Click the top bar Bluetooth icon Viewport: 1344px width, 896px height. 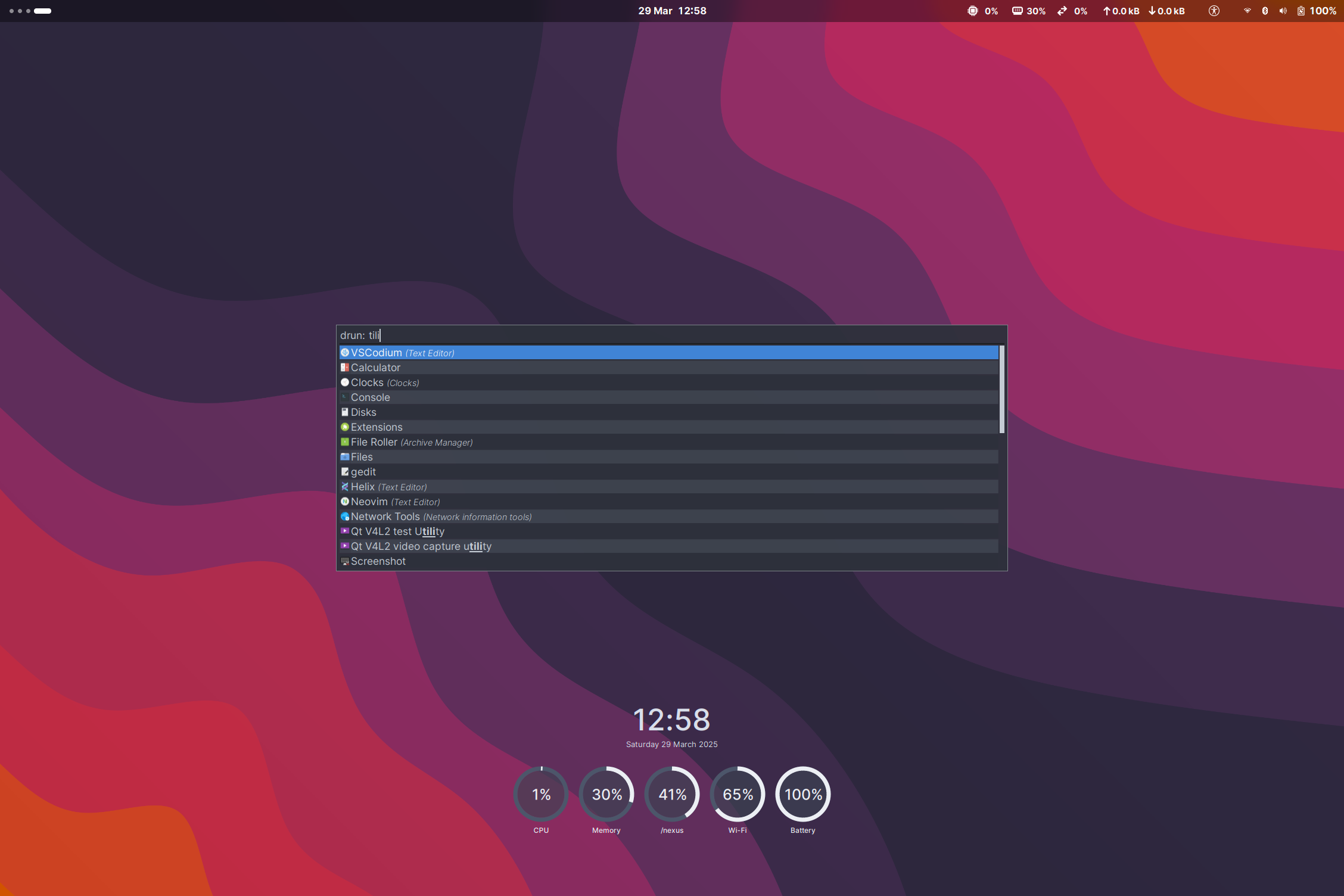pyautogui.click(x=1265, y=11)
